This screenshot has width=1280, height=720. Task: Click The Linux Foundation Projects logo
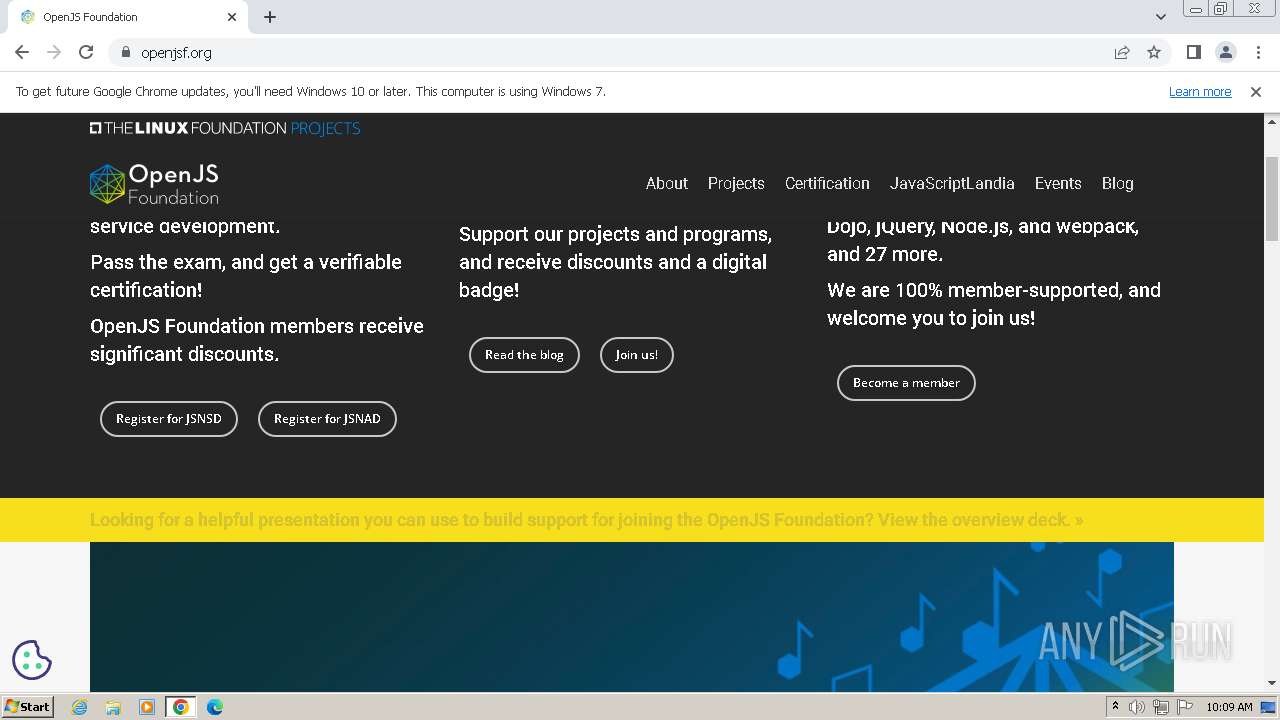point(225,128)
